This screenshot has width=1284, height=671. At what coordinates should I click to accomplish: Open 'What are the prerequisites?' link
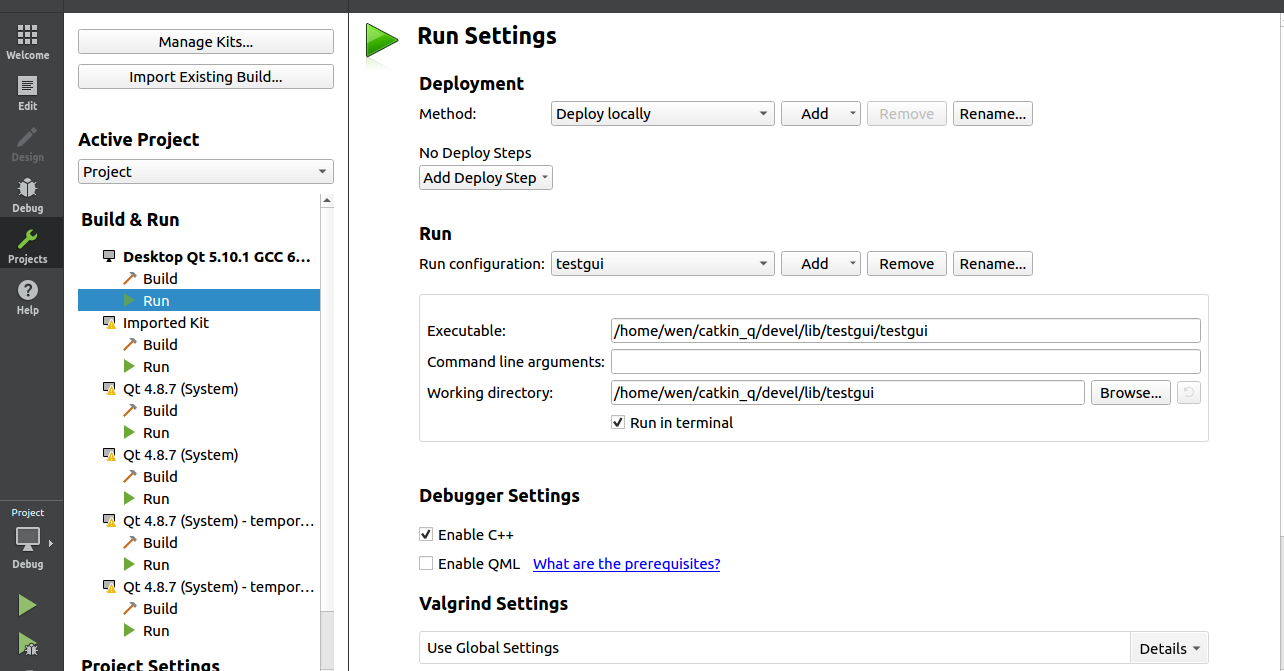[627, 564]
